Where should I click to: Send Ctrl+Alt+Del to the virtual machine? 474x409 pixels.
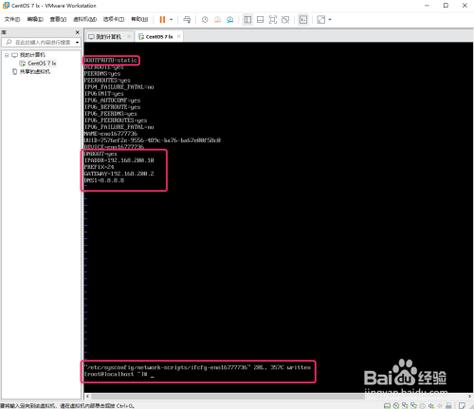187,20
